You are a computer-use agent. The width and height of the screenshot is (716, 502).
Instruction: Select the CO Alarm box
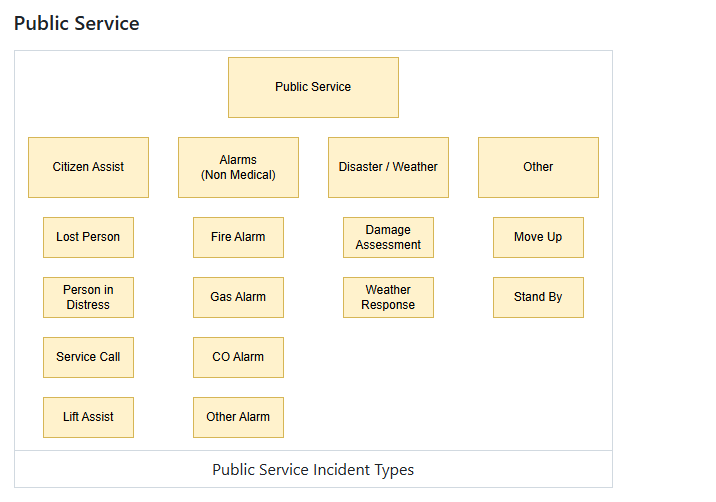tap(238, 357)
